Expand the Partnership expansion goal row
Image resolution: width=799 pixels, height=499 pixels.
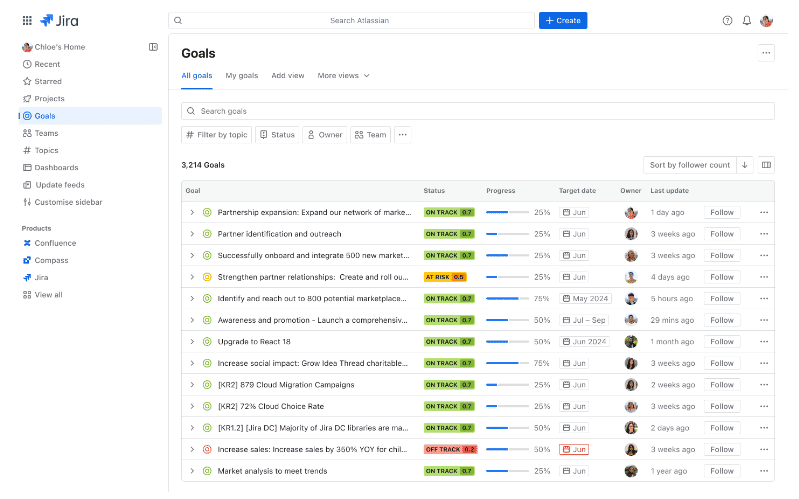coord(192,213)
